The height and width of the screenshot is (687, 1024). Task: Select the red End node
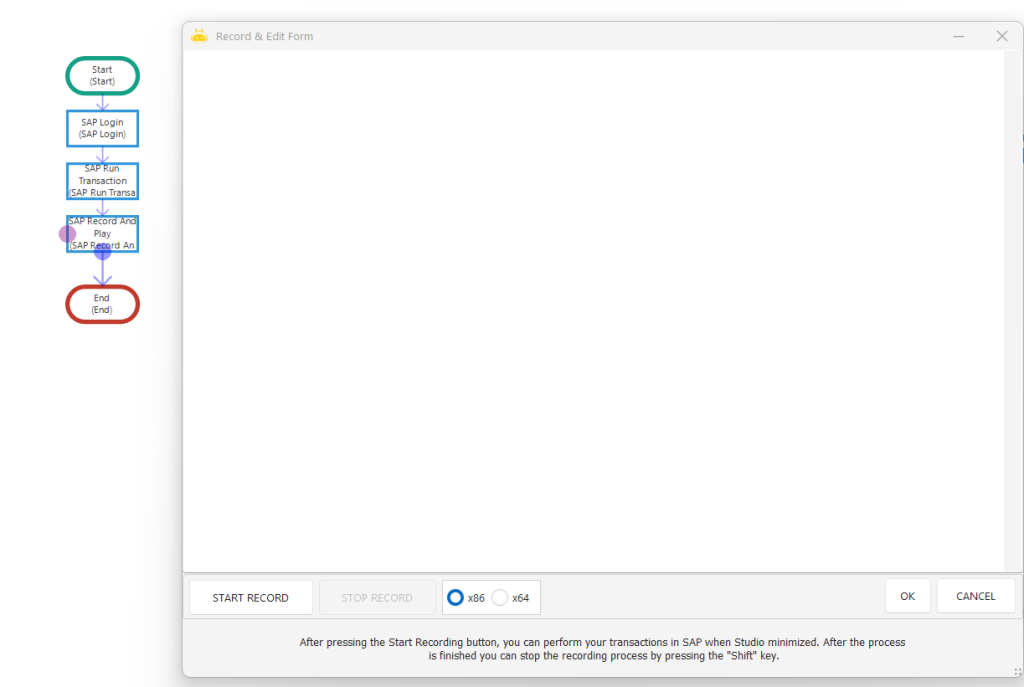click(x=102, y=304)
